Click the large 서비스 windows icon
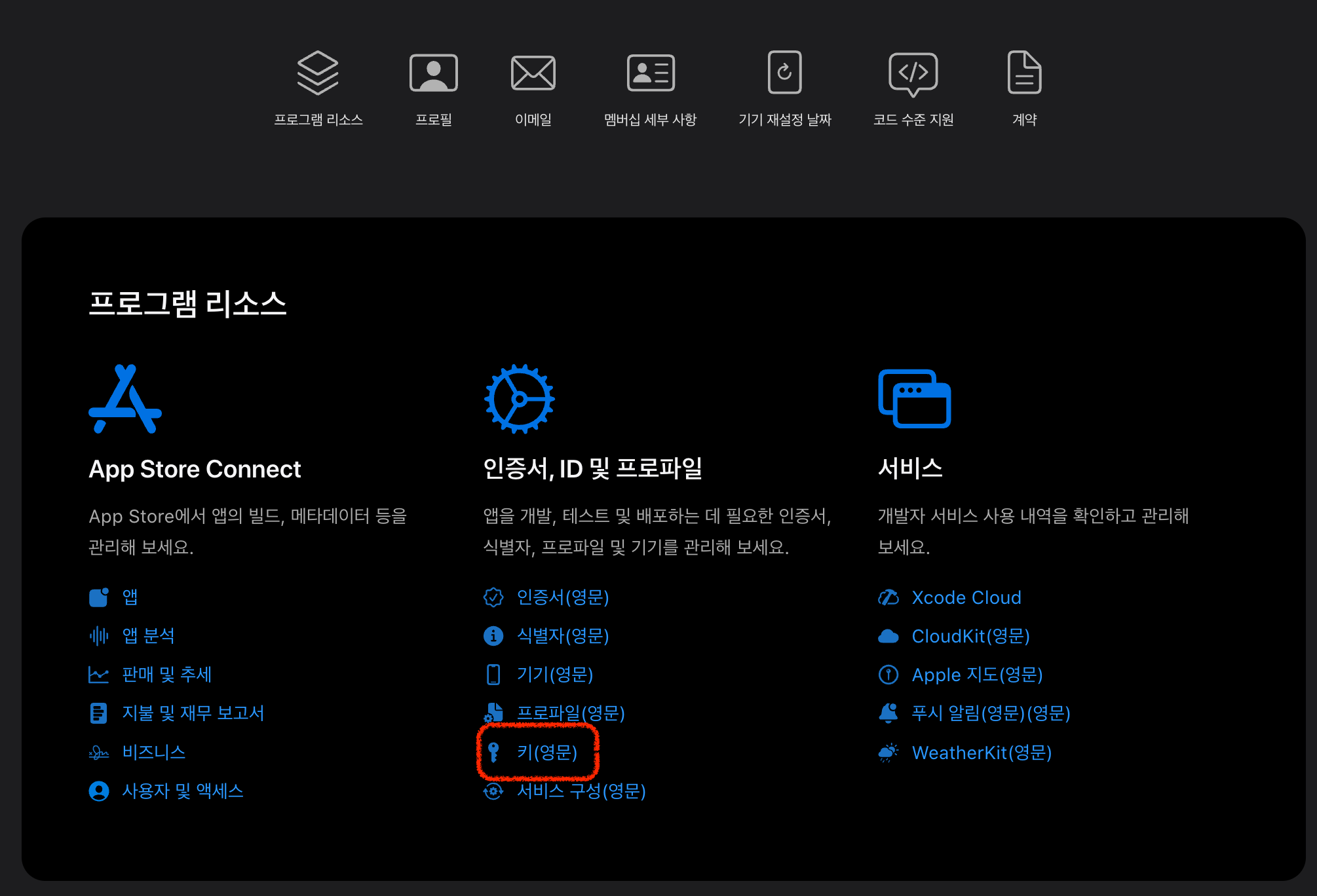Screen dimensions: 1317x896 pyautogui.click(x=914, y=399)
